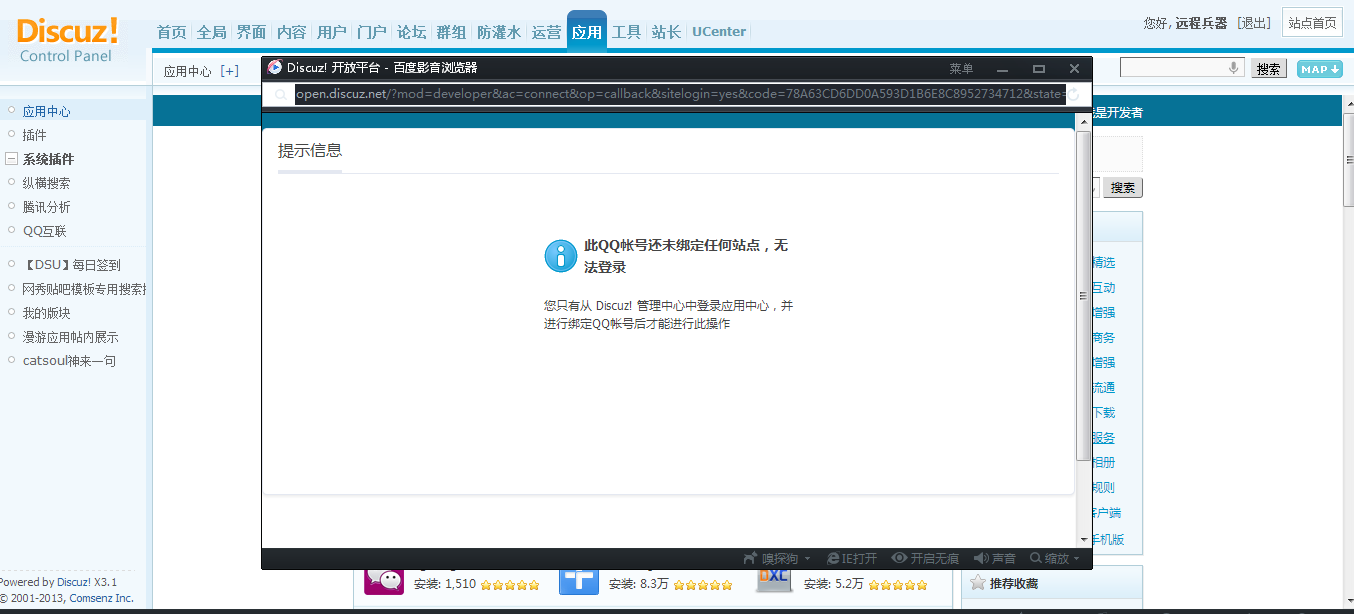Click the popup's 菜单 menu button
Screen dimensions: 1354x614
click(961, 69)
